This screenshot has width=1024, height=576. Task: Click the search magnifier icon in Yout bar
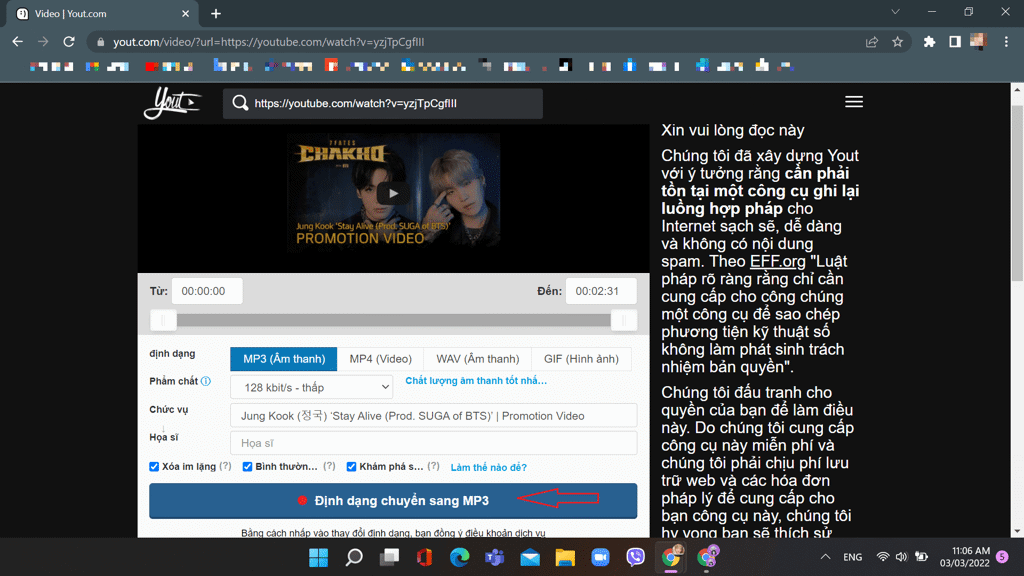(x=240, y=103)
